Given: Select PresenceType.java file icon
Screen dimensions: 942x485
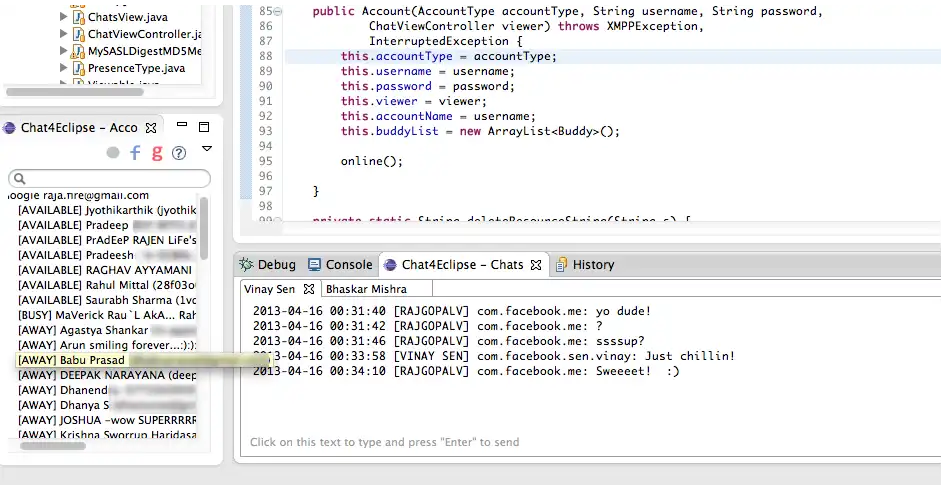Looking at the screenshot, I should (x=78, y=68).
